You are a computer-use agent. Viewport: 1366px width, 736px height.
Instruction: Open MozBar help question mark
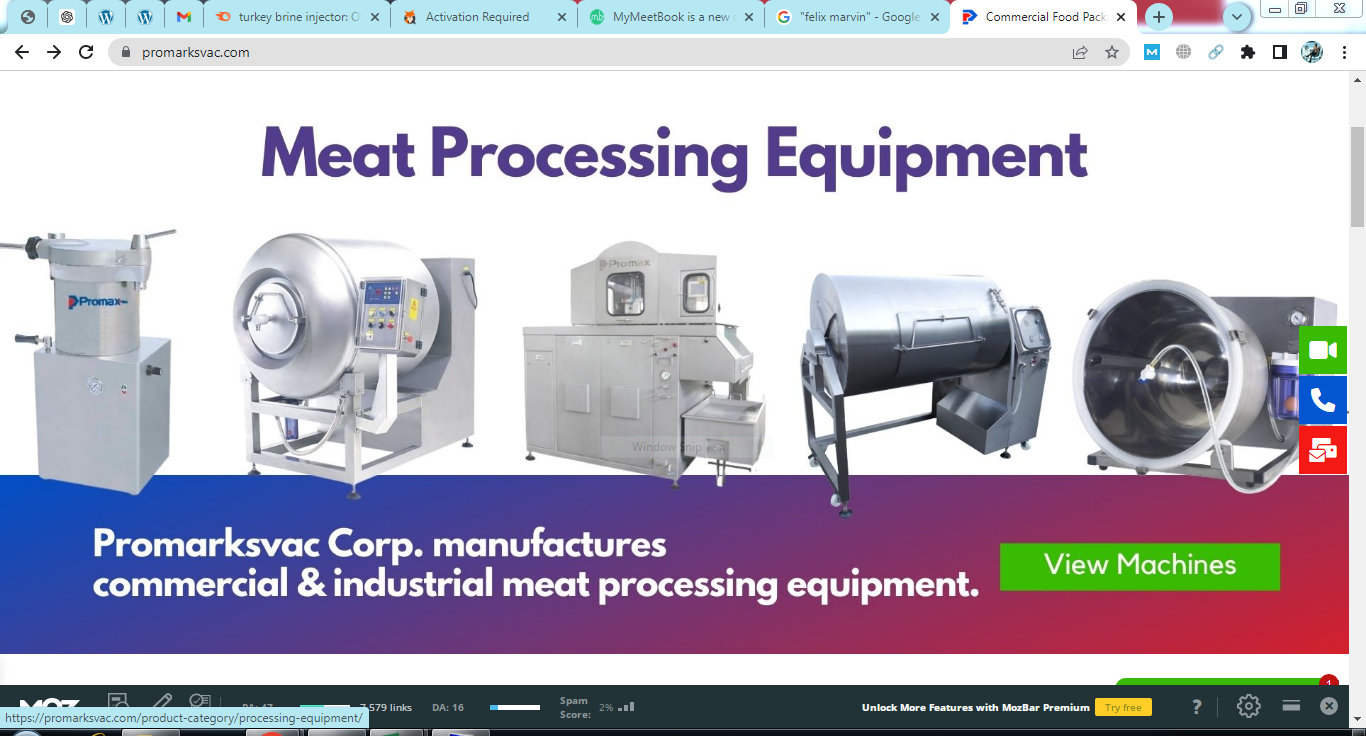coord(1197,707)
